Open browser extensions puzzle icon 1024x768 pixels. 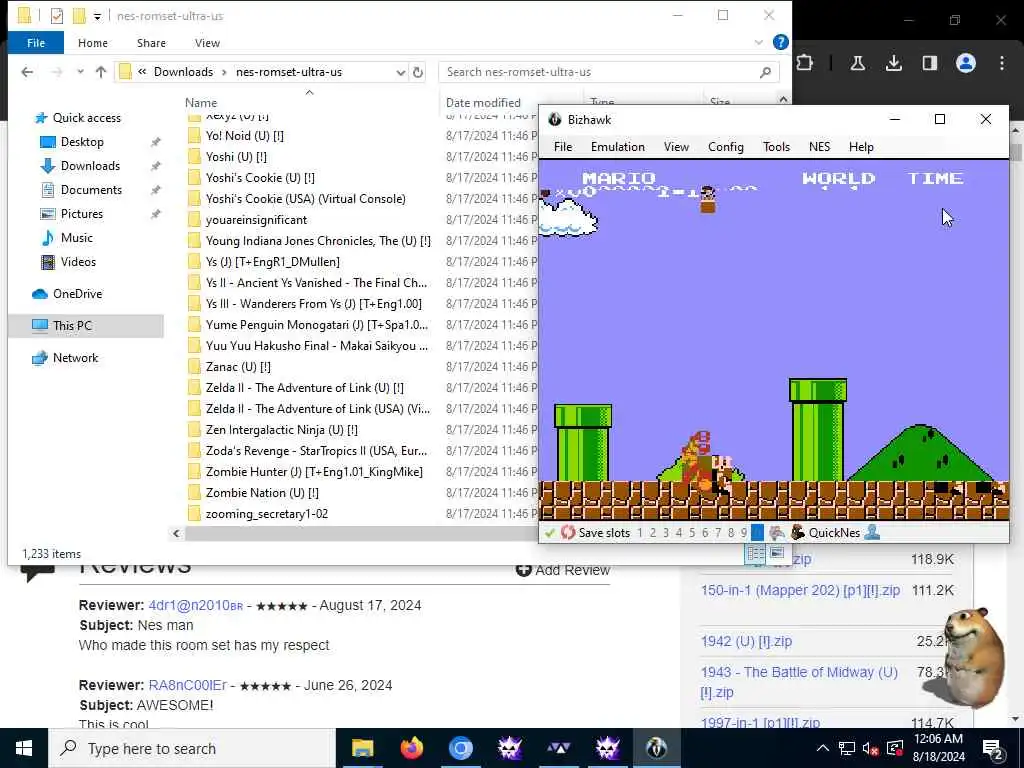pos(805,63)
